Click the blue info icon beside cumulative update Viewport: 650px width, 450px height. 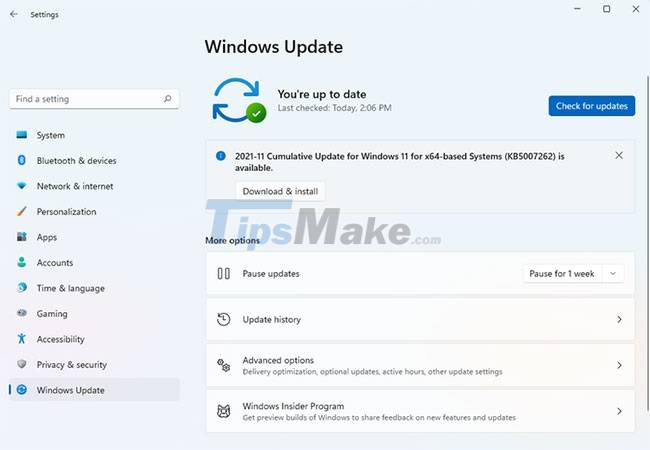221,156
